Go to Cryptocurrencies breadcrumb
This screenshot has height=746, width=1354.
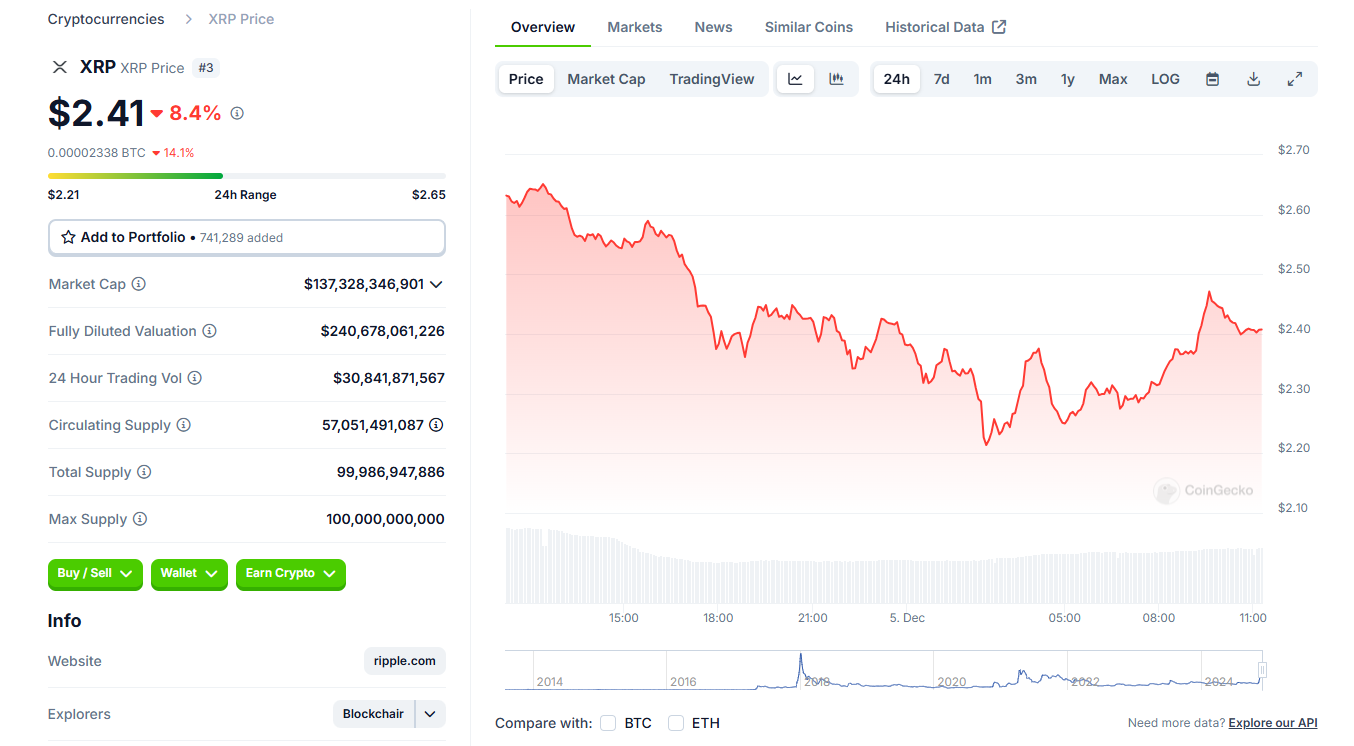point(106,19)
